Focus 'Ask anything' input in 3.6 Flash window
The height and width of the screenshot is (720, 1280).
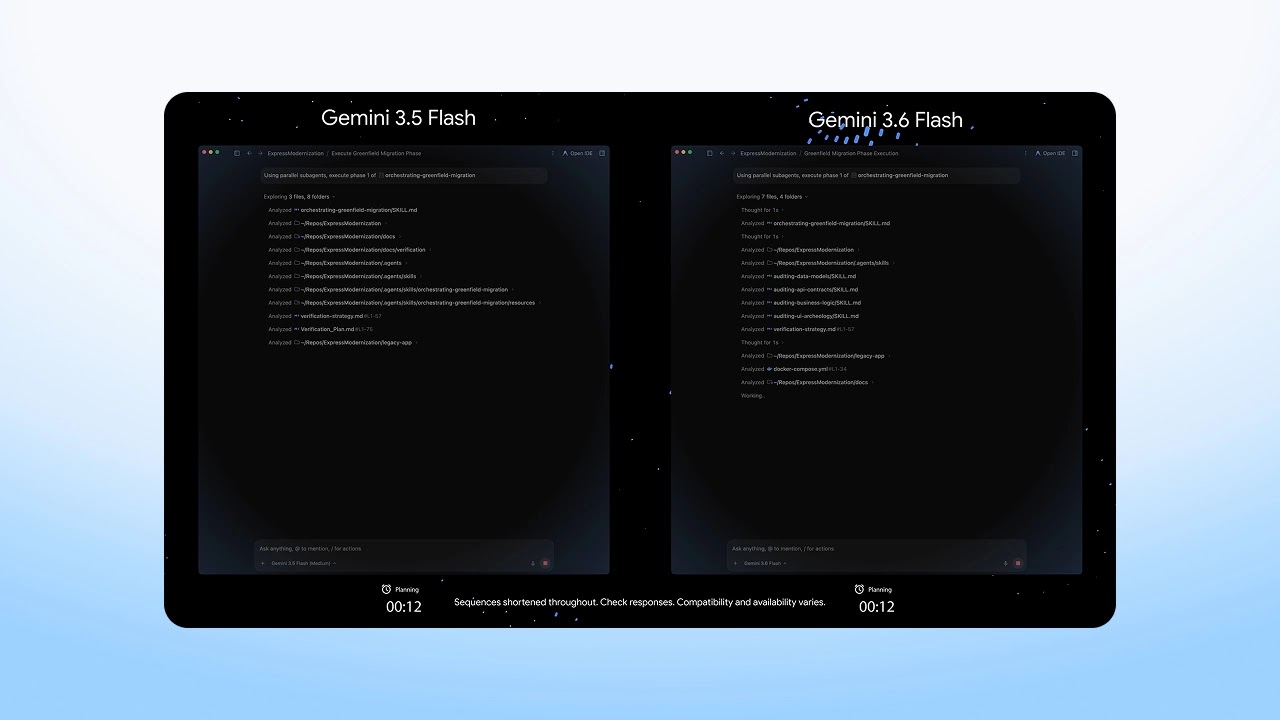[x=877, y=548]
